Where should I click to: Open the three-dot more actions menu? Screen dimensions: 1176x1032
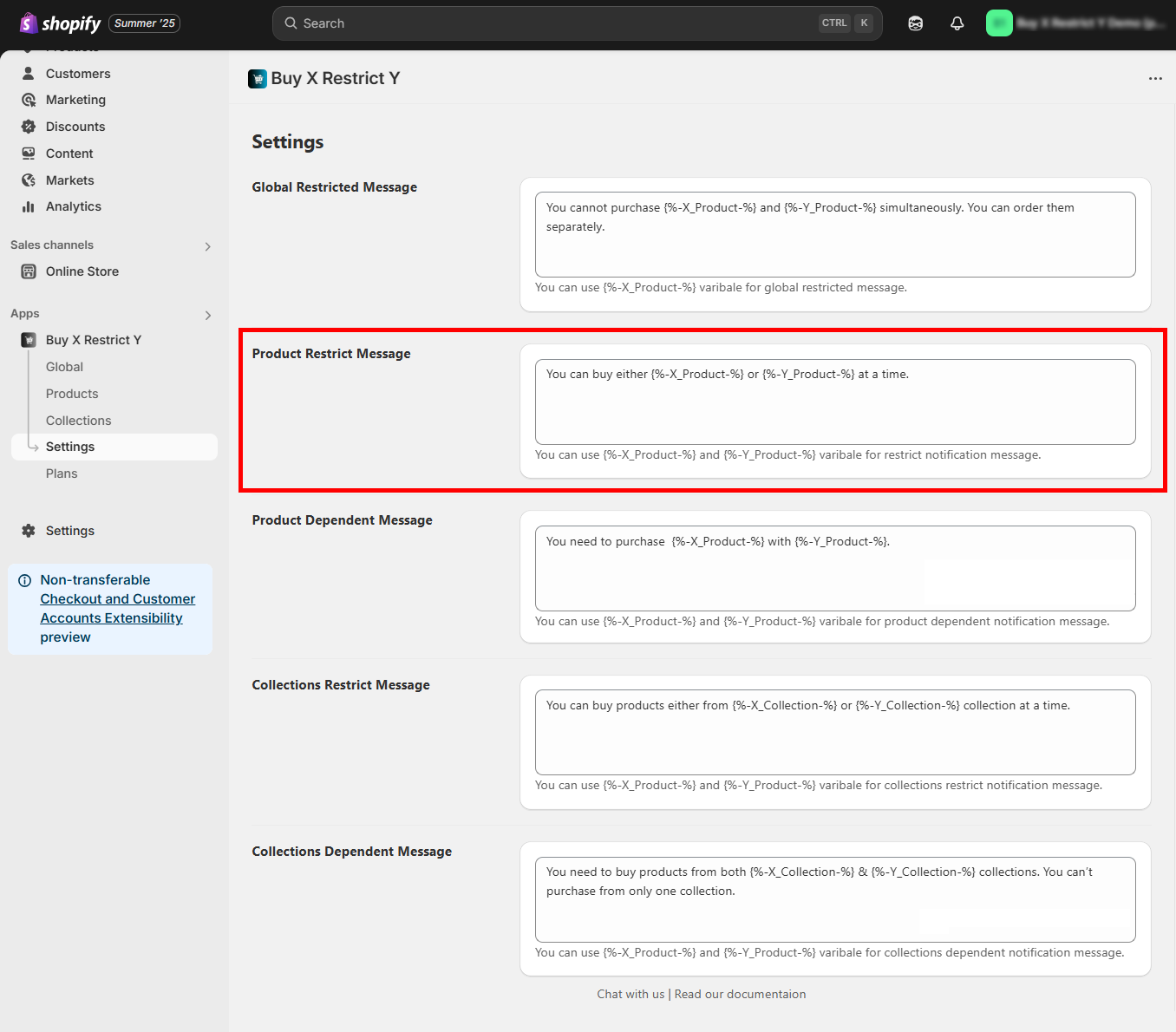(1154, 79)
